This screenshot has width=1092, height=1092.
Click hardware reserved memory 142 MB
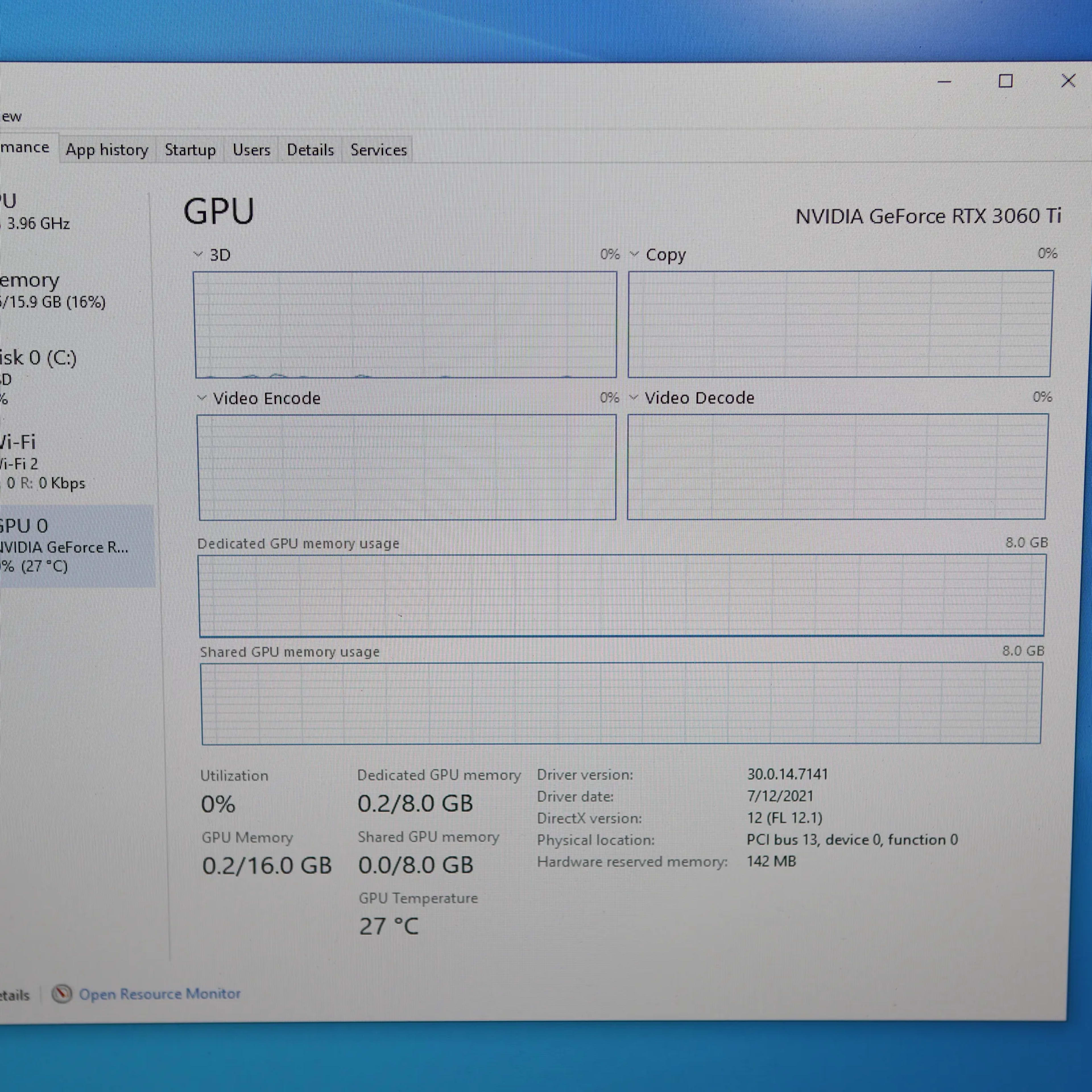[x=771, y=861]
